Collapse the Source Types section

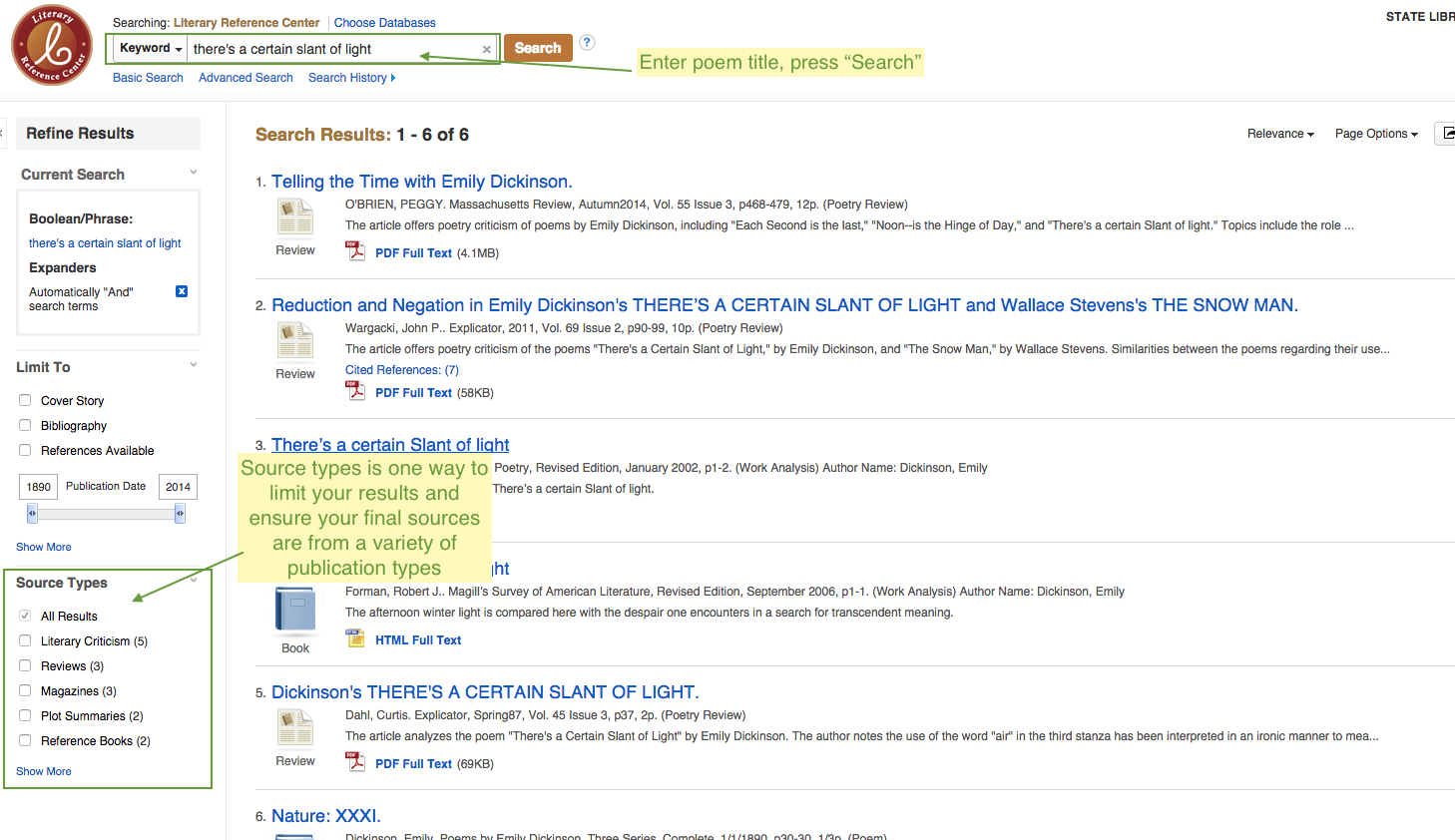click(x=194, y=581)
